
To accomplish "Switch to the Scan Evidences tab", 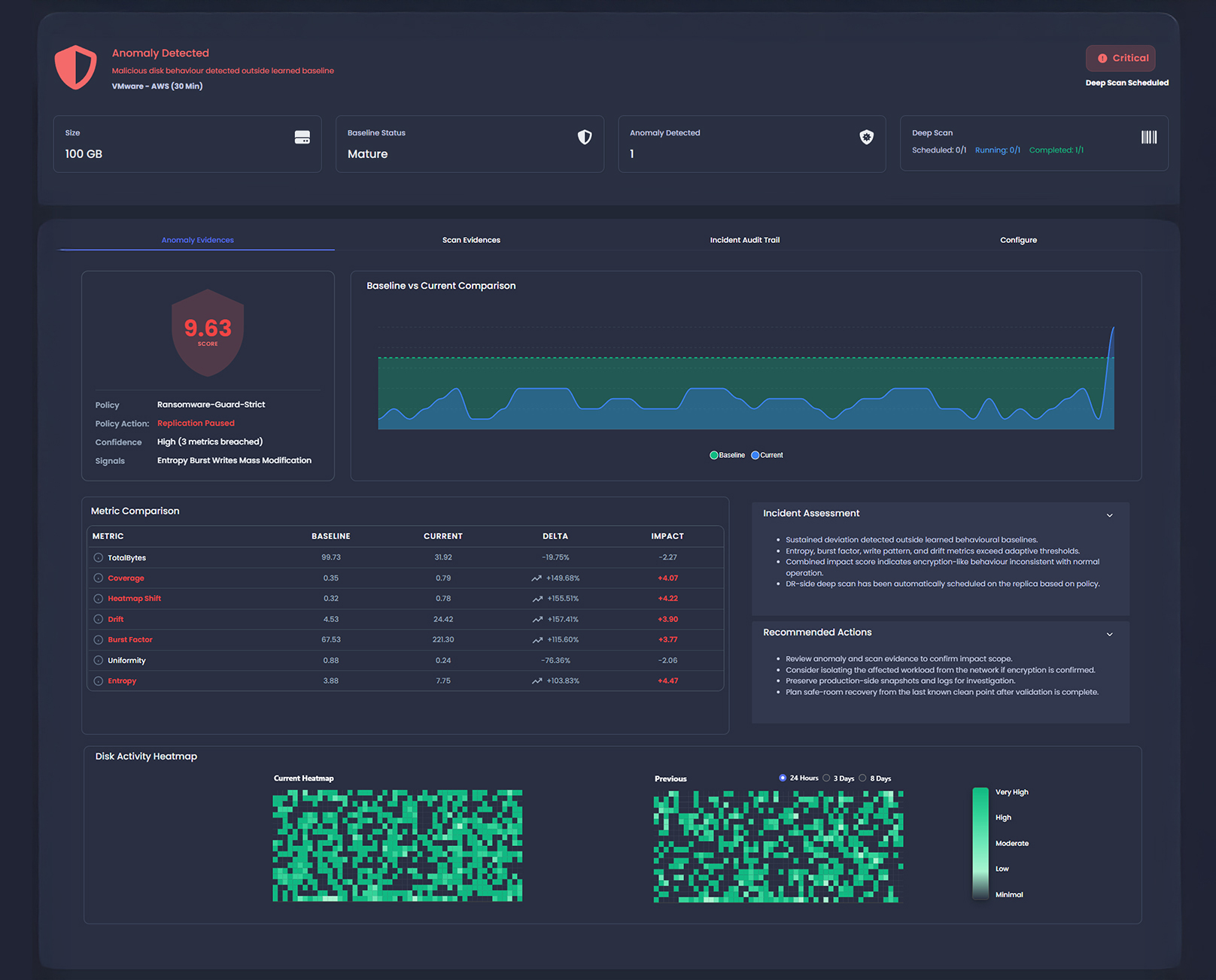I will point(471,240).
